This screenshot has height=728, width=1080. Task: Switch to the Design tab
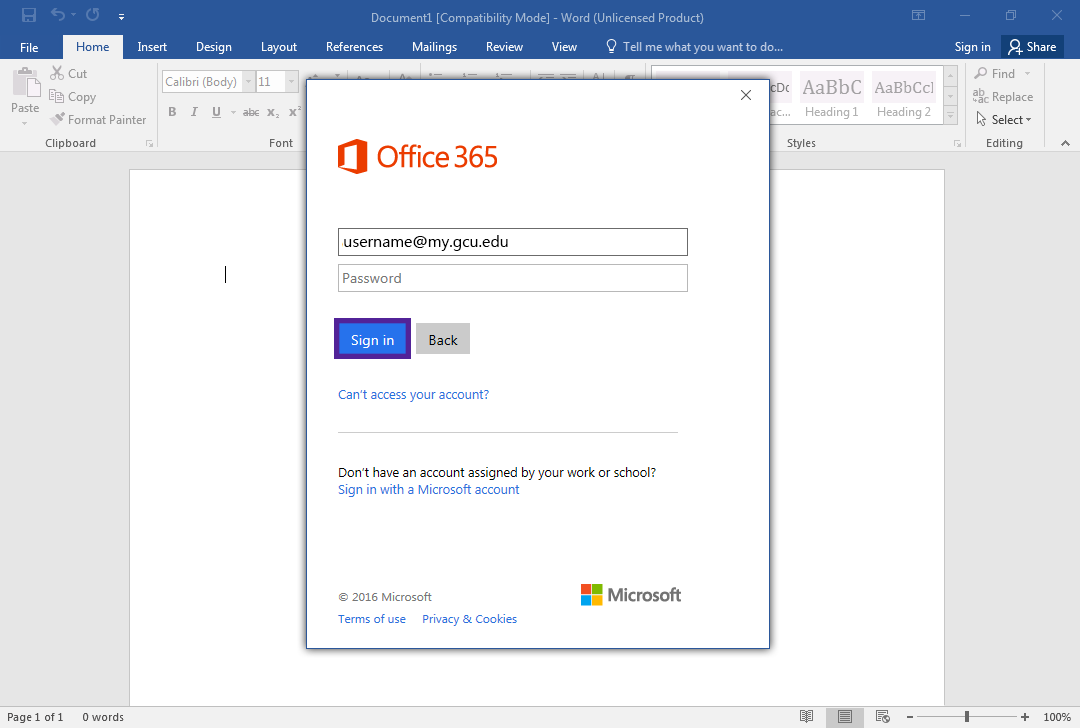click(x=214, y=47)
